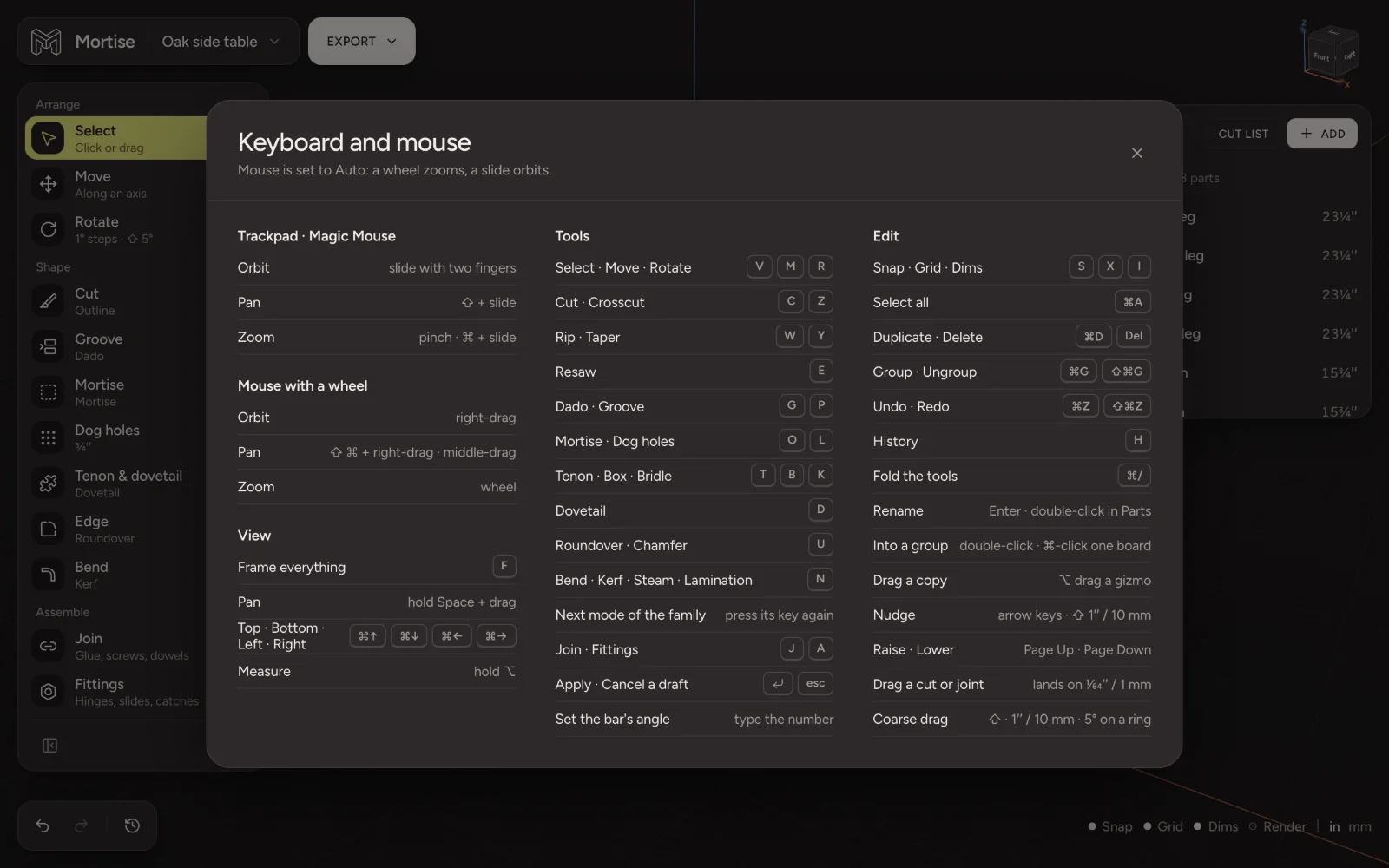Select the Select arrow tool icon
The height and width of the screenshot is (868, 1389).
pos(48,138)
